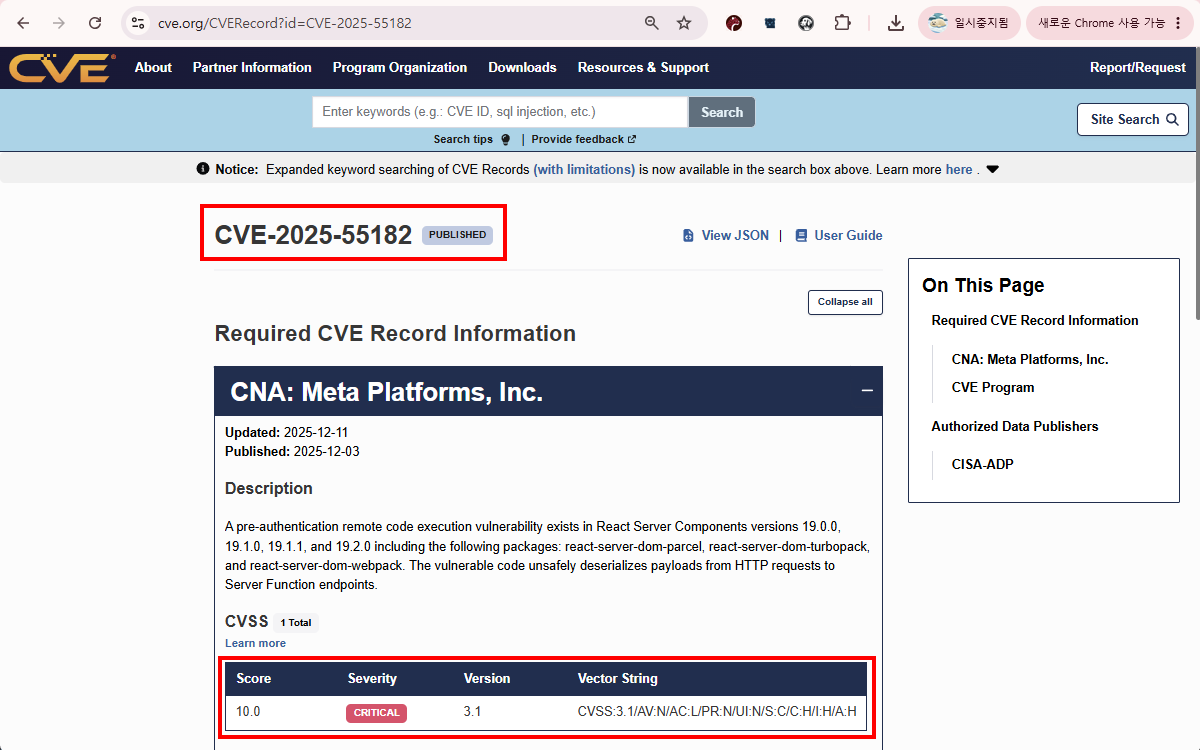Open browser downloads icon
Viewport: 1200px width, 750px height.
click(x=895, y=23)
